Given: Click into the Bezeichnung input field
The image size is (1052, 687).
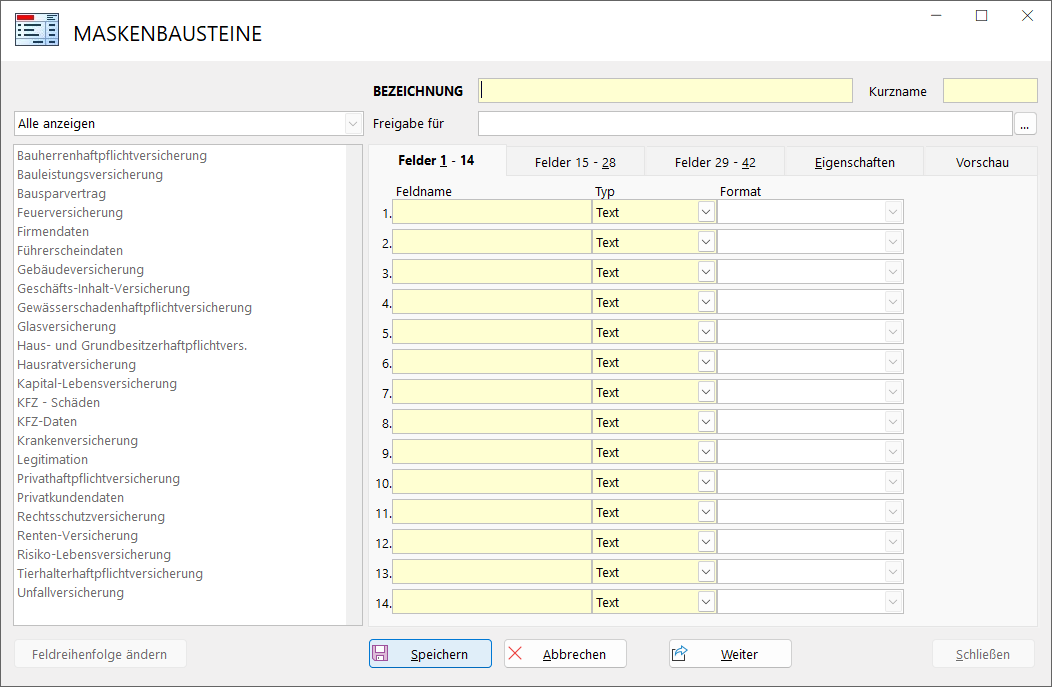Looking at the screenshot, I should 665,91.
